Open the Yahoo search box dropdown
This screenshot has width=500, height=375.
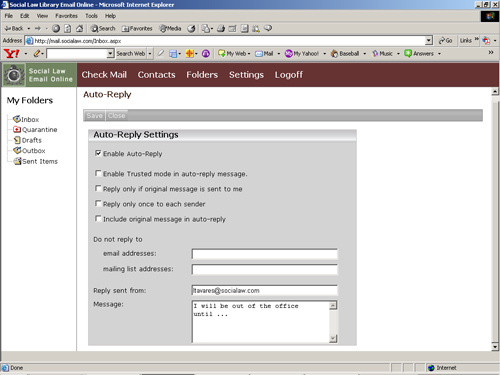point(110,53)
